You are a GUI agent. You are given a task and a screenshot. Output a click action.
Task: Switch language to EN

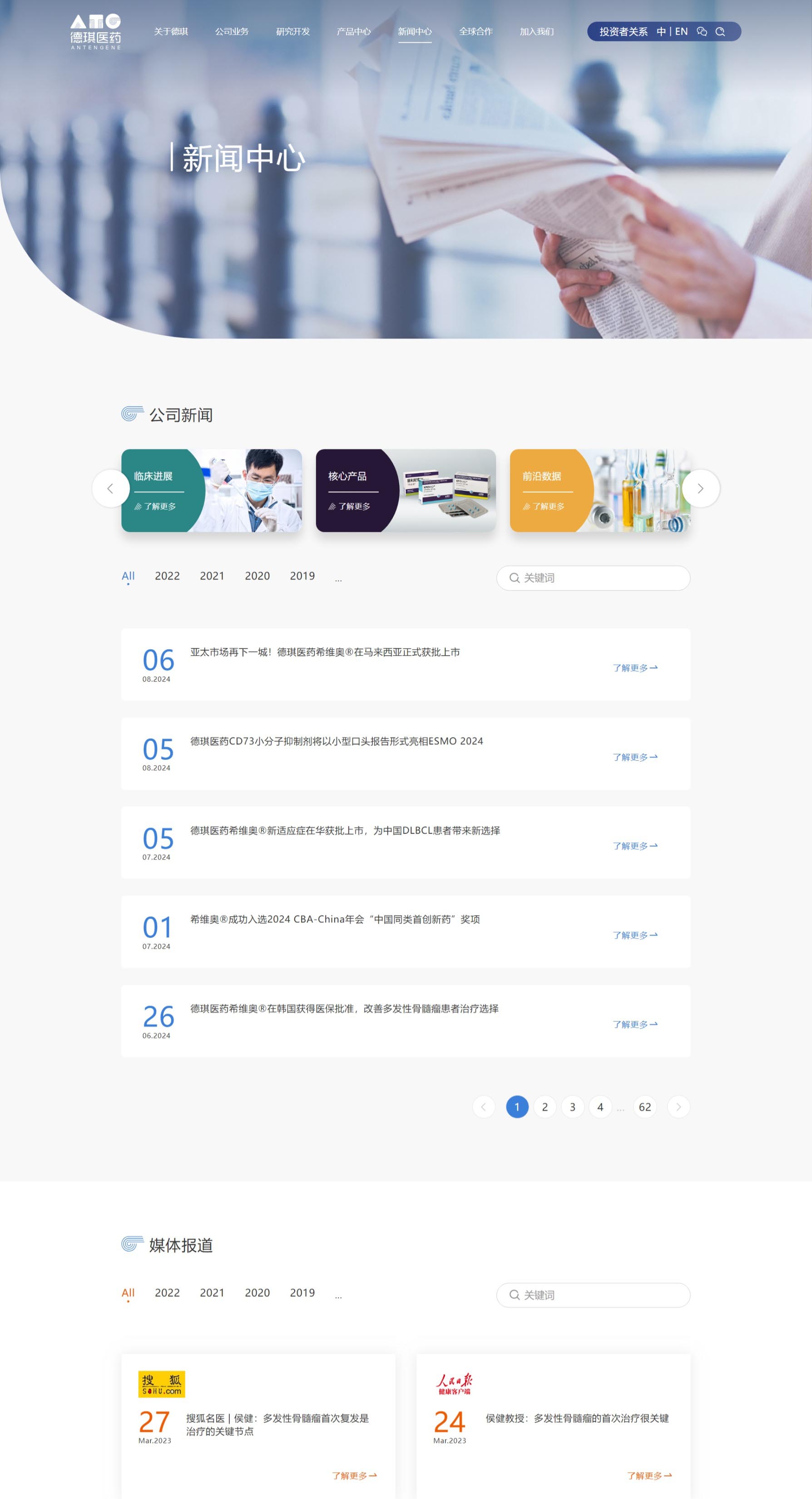(681, 31)
